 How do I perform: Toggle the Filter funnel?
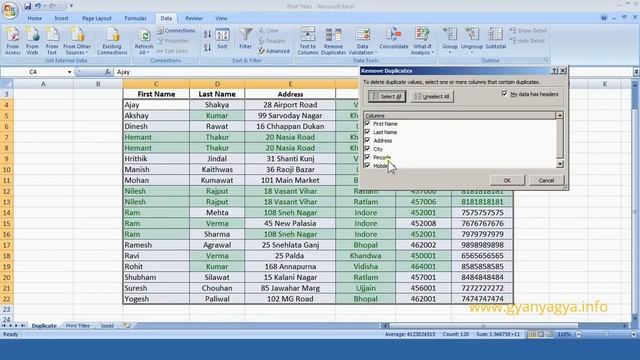245,39
